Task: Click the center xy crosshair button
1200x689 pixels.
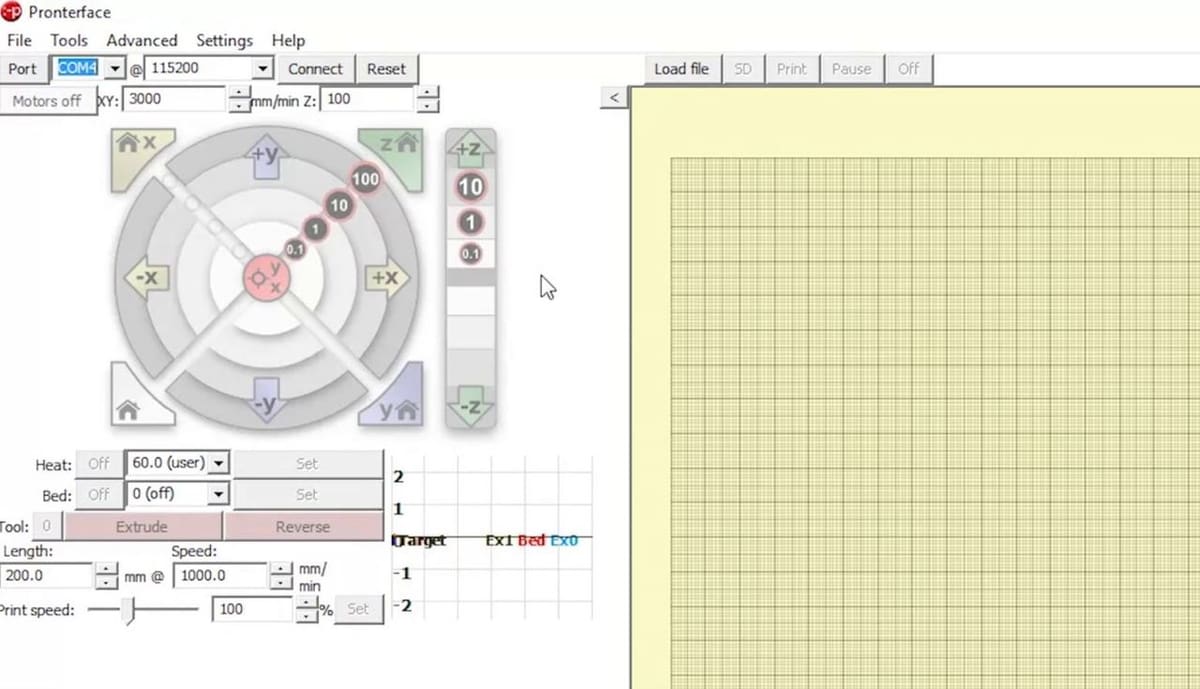Action: [266, 279]
